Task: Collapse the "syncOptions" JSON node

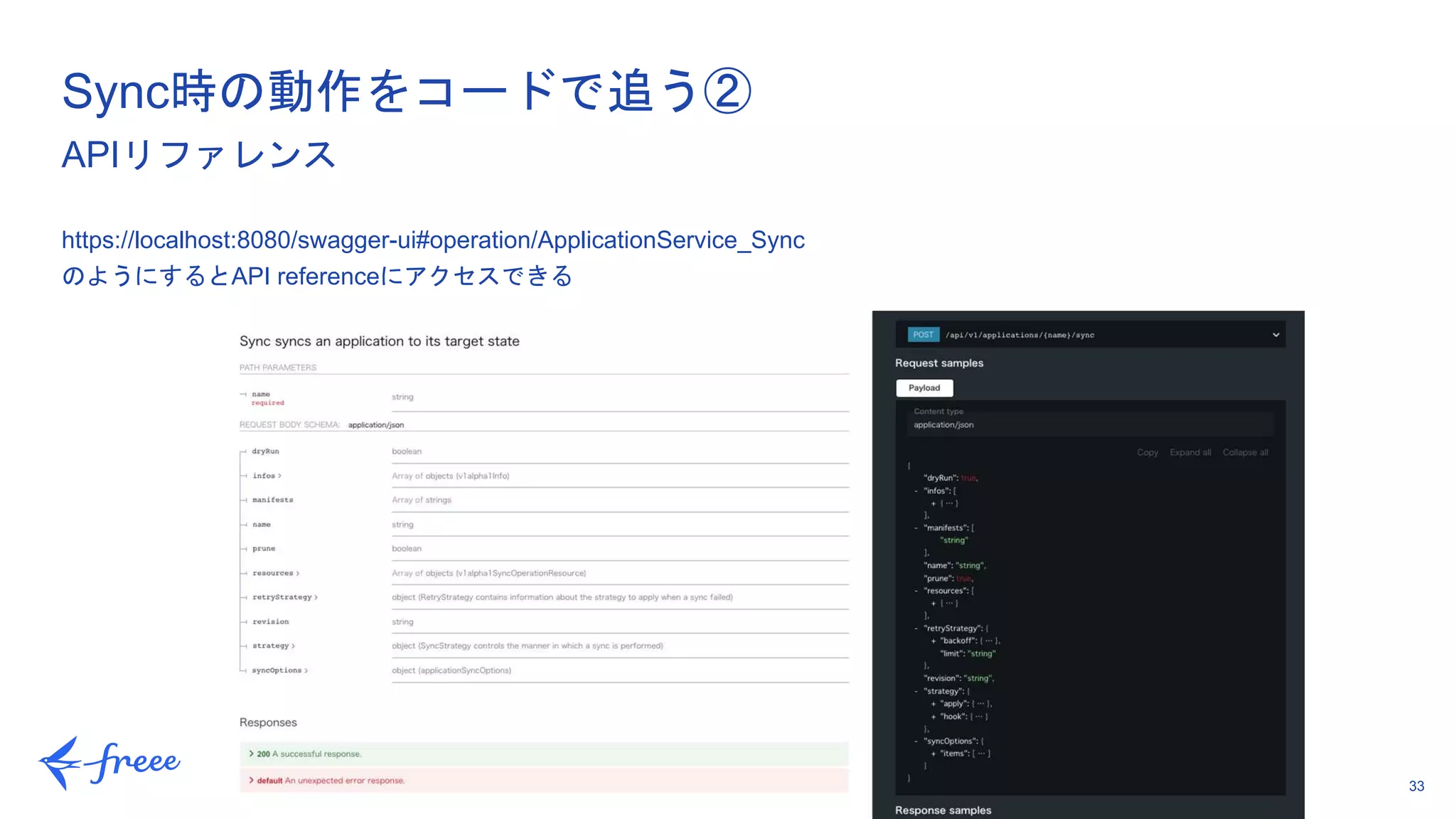Action: click(x=916, y=742)
